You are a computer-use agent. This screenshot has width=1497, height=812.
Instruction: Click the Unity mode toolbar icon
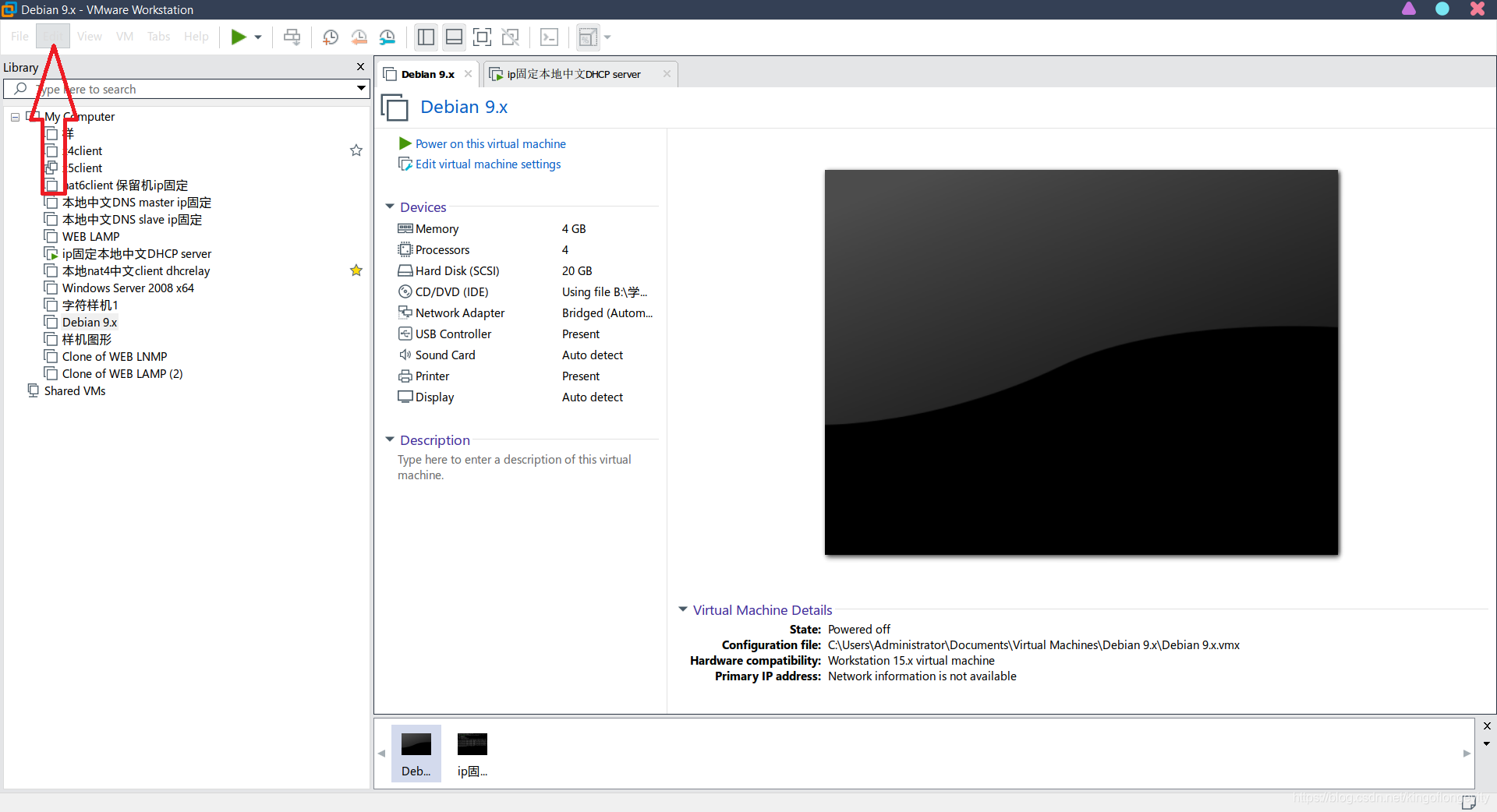click(511, 37)
